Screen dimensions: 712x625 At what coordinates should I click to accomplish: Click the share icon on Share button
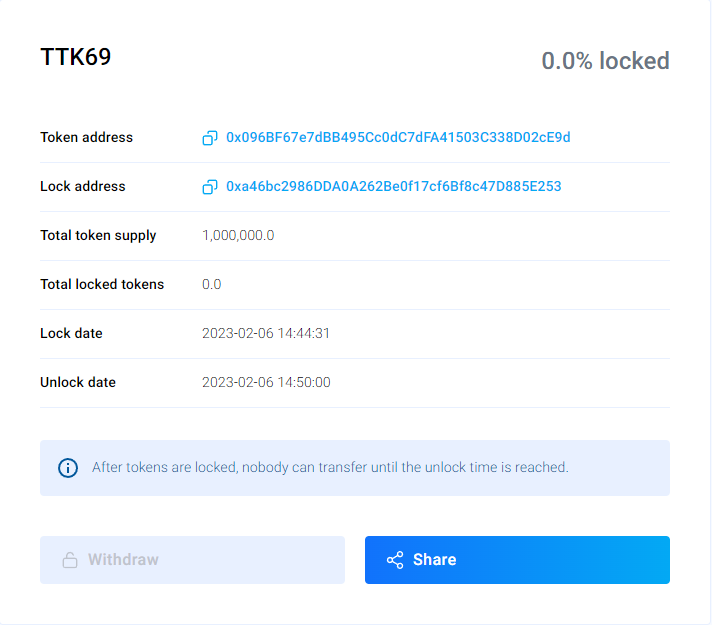pos(395,560)
